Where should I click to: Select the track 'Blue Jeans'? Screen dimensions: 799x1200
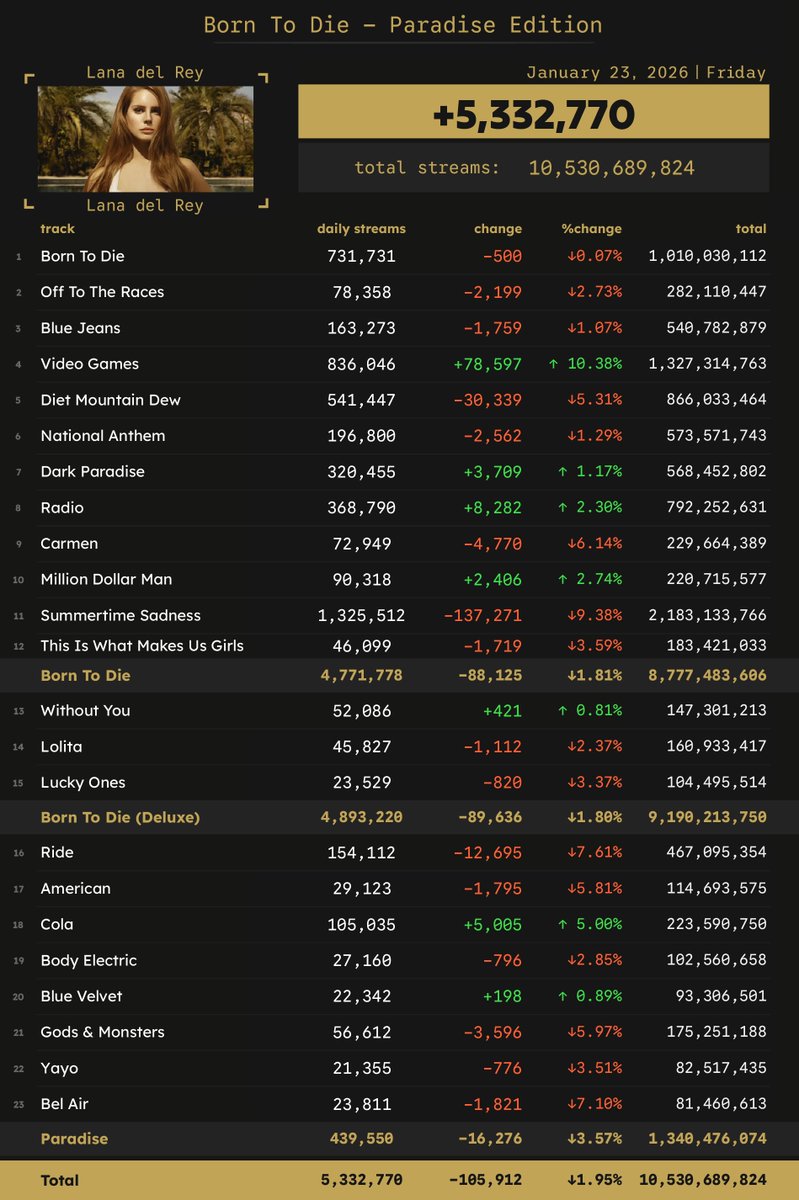tap(80, 328)
